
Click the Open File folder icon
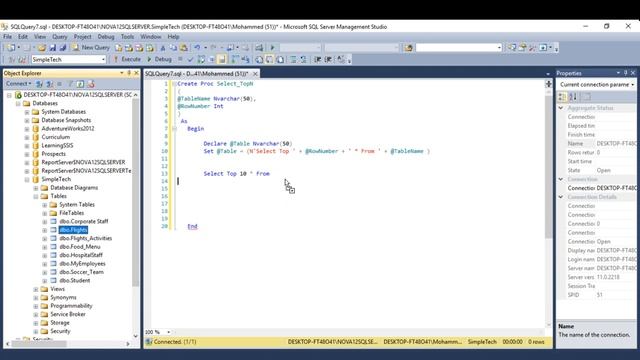click(x=42, y=48)
